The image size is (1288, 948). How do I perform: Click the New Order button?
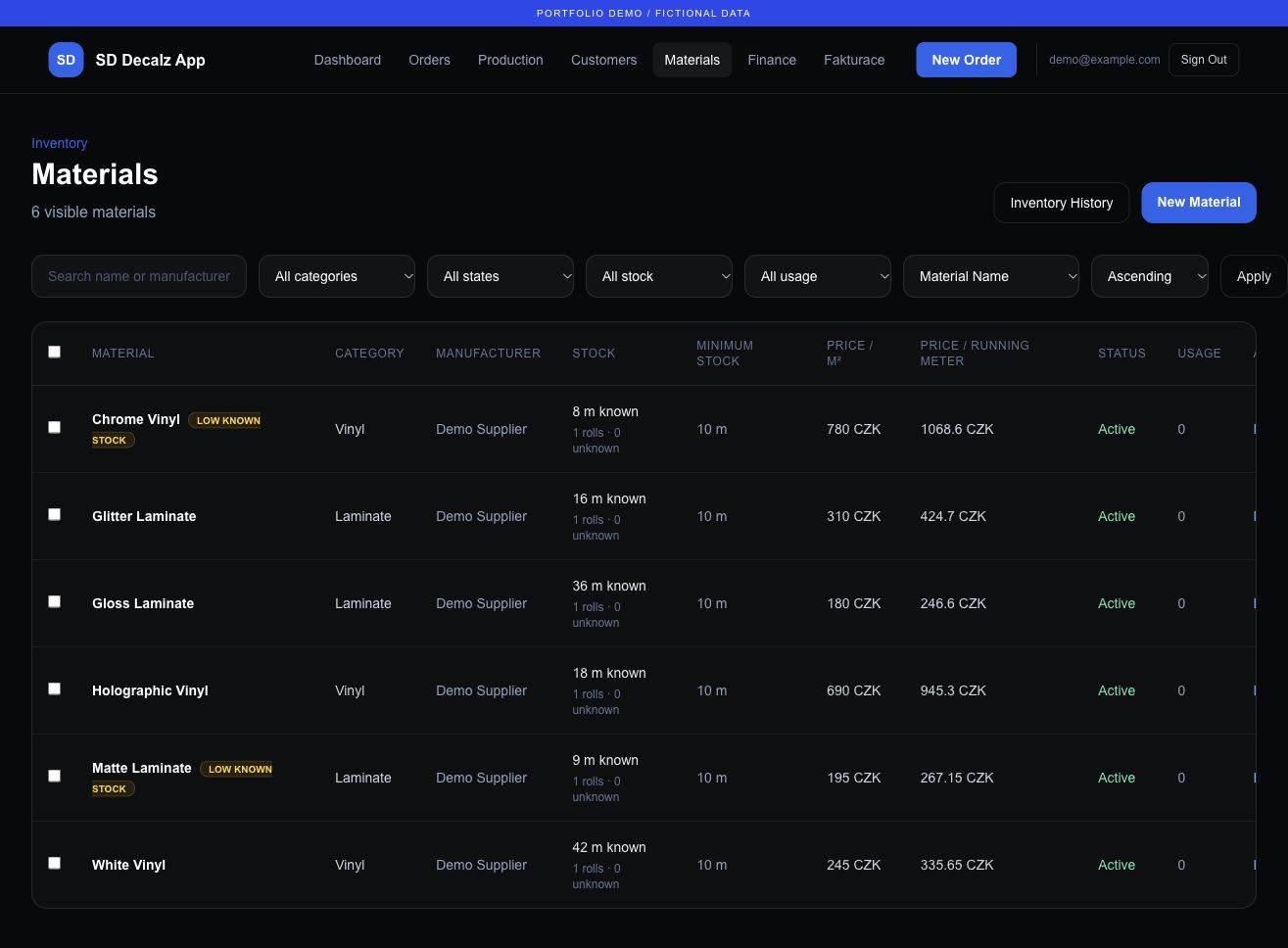click(x=967, y=60)
